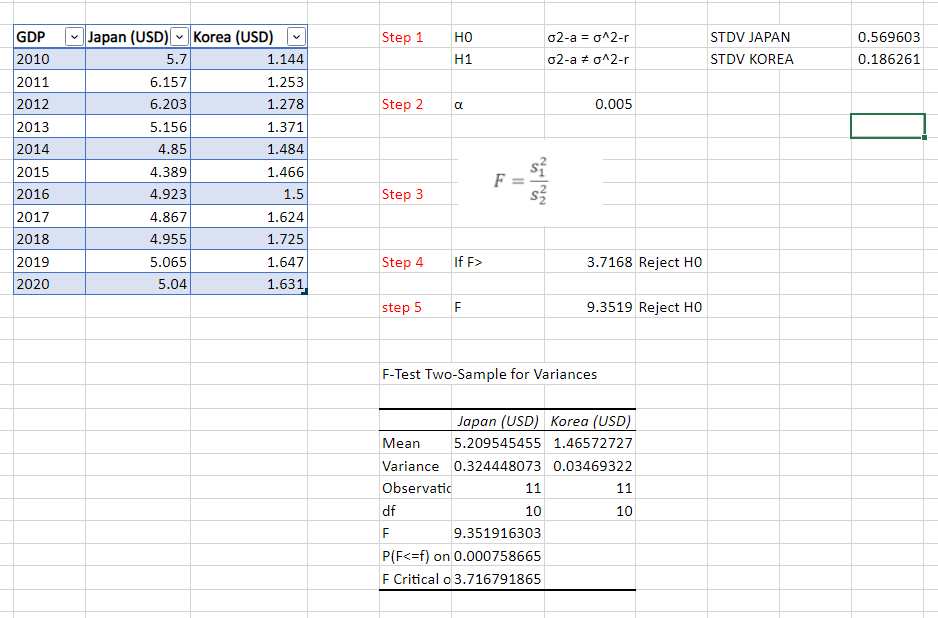Open the Korea (USD) filter dropdown

[x=296, y=36]
